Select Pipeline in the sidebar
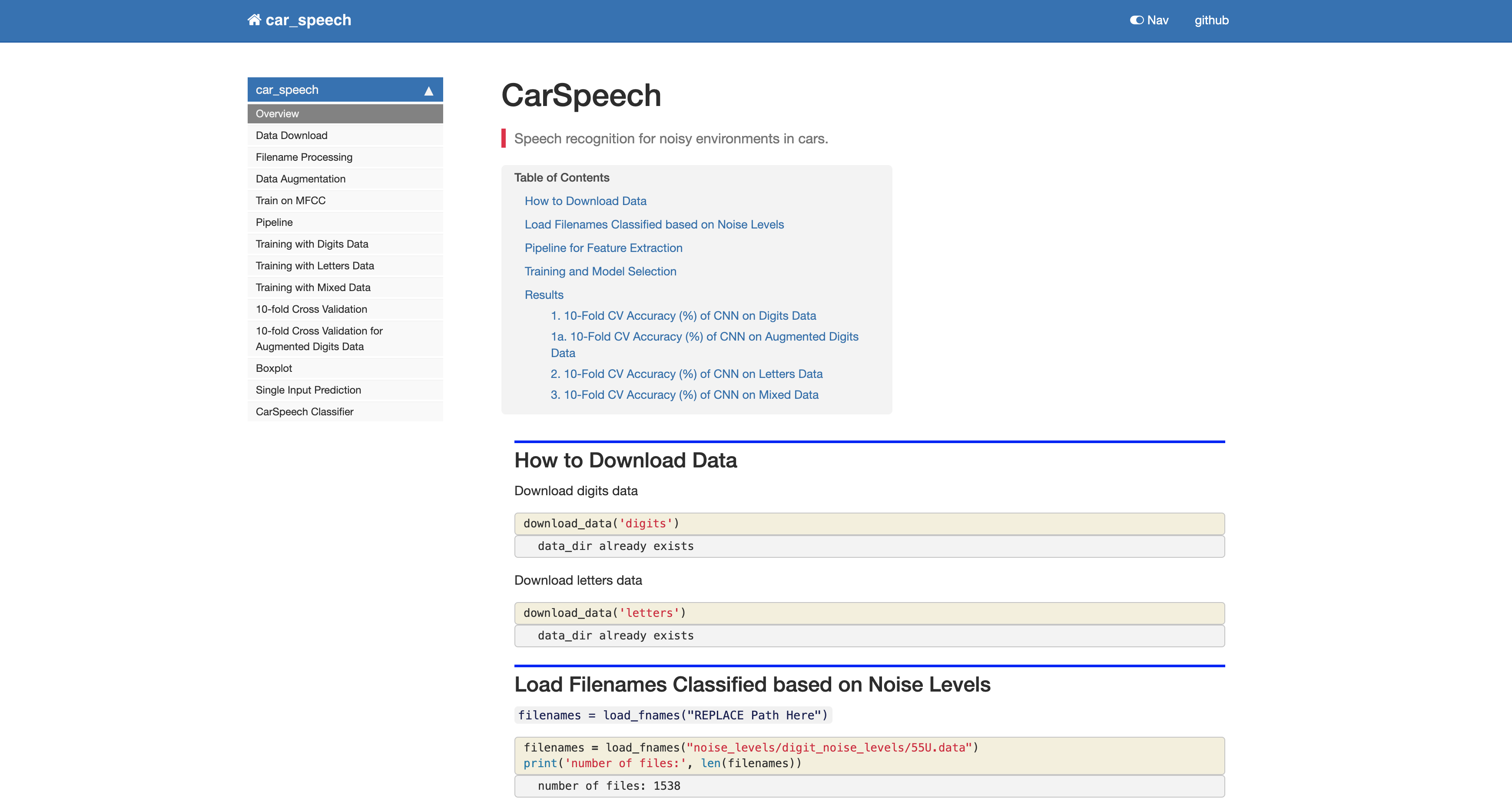Image resolution: width=1512 pixels, height=808 pixels. point(274,222)
